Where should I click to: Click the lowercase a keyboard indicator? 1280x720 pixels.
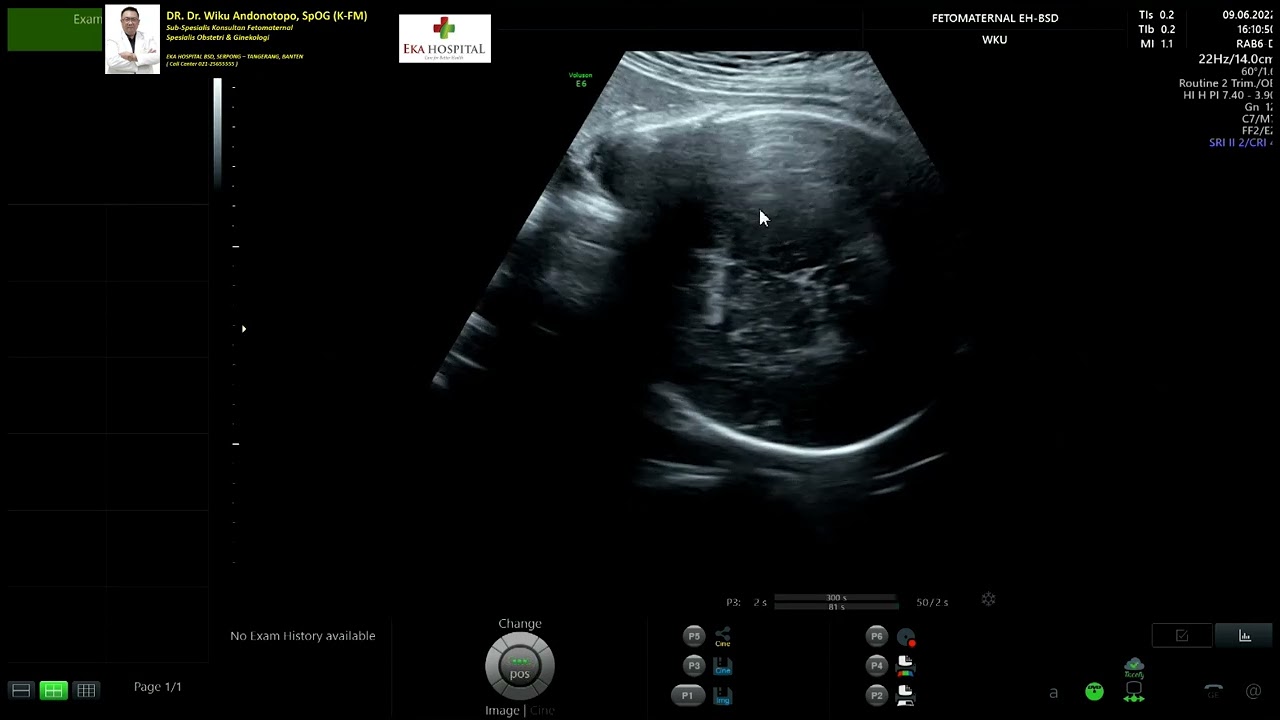1053,692
